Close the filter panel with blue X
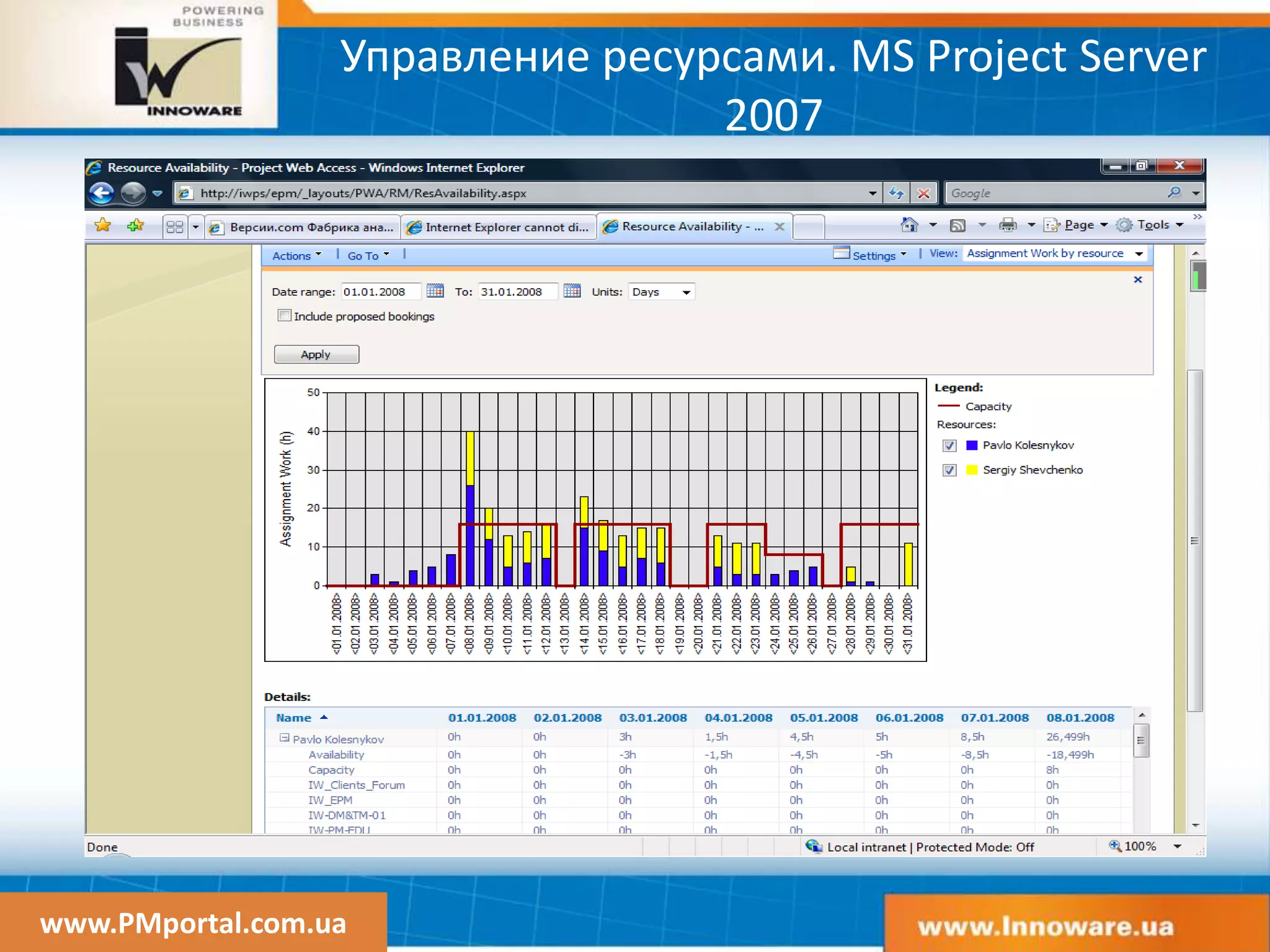The height and width of the screenshot is (952, 1270). (1138, 280)
